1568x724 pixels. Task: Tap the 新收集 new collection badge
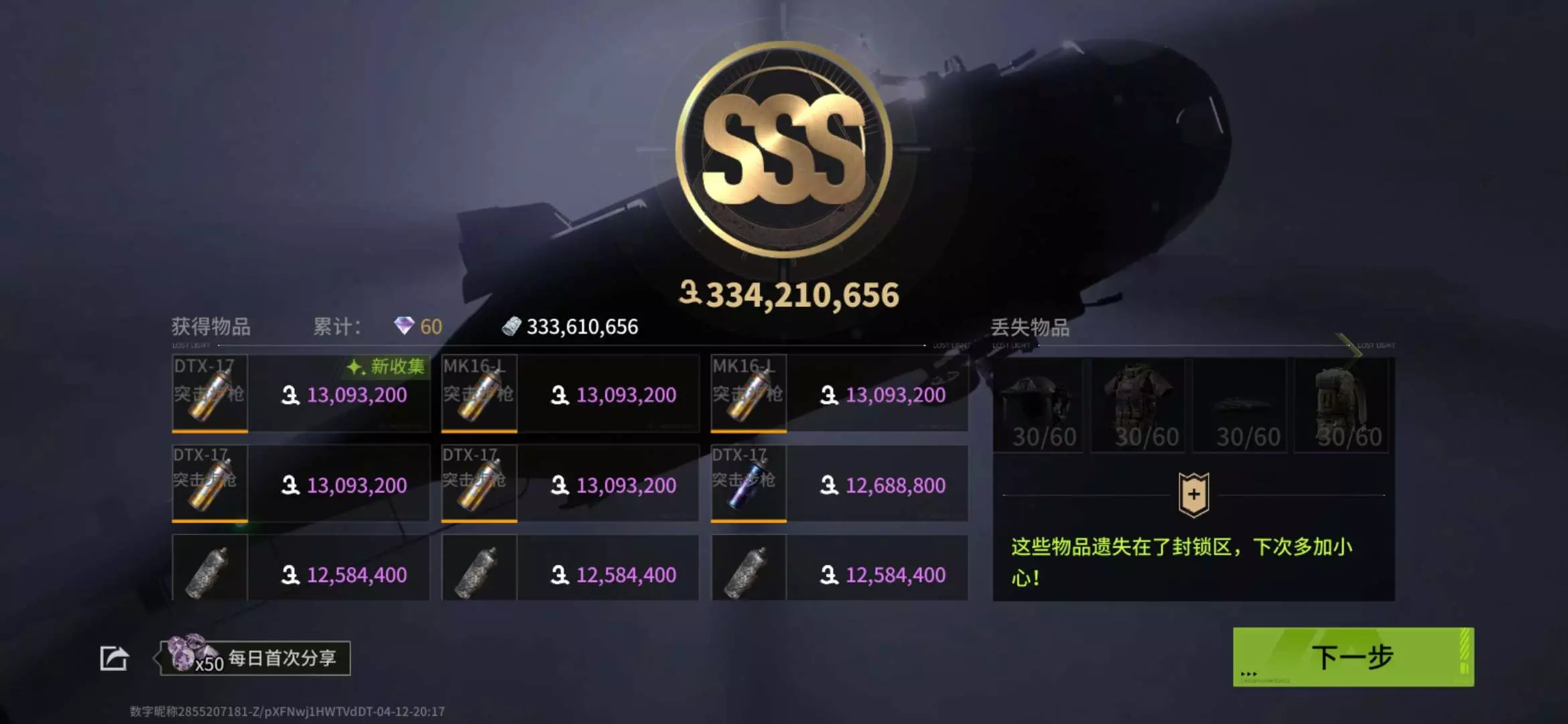tap(387, 367)
